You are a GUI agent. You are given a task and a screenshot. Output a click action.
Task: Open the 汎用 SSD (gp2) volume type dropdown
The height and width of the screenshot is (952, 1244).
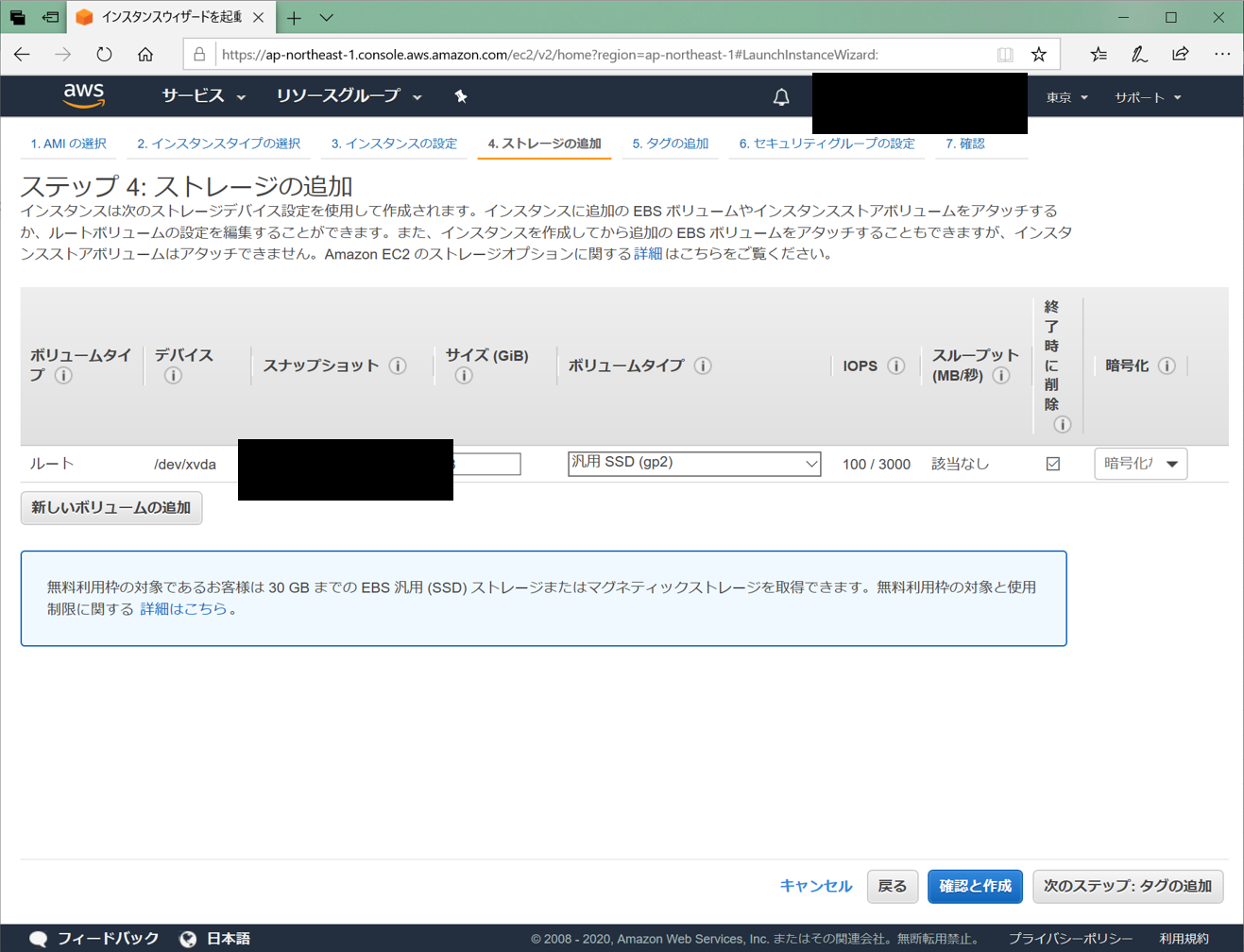(694, 463)
